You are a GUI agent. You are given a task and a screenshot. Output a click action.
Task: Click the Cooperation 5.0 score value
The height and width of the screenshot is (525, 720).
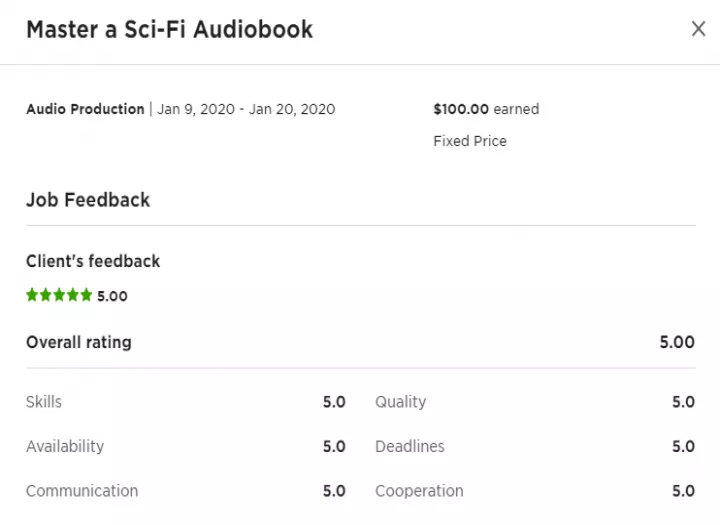point(683,491)
